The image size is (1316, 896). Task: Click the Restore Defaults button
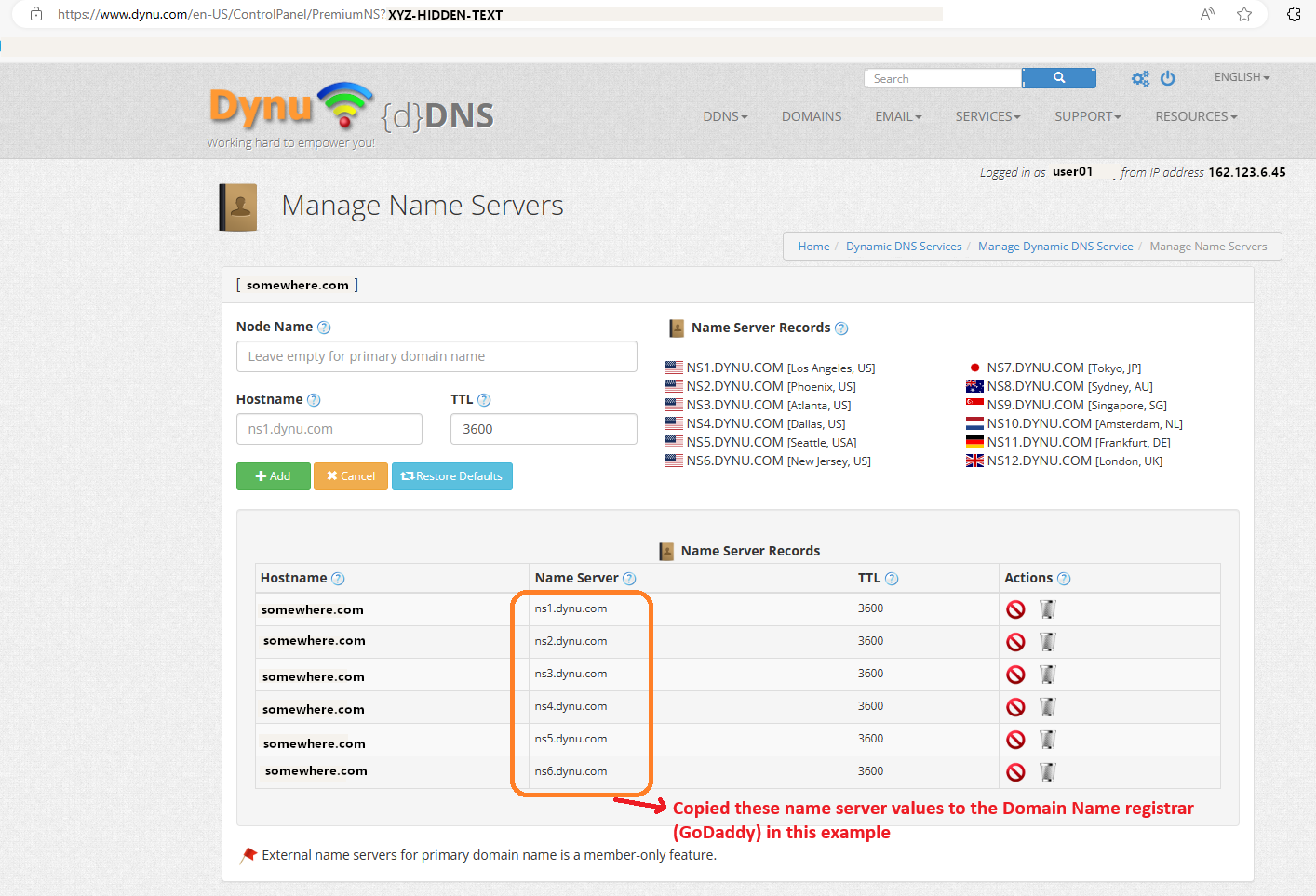tap(452, 475)
